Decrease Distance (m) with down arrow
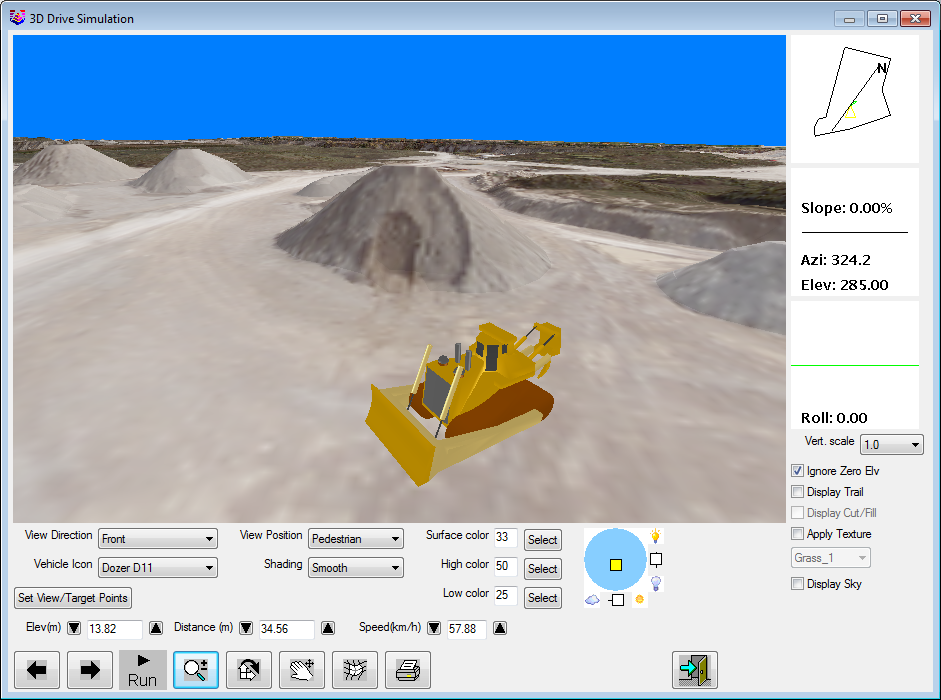 coord(246,628)
